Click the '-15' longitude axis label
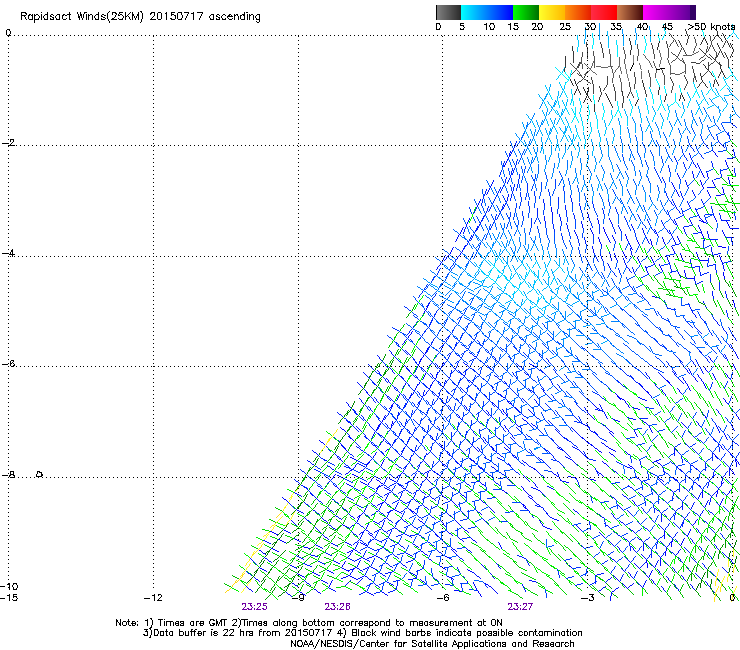This screenshot has width=740, height=650. click(9, 598)
